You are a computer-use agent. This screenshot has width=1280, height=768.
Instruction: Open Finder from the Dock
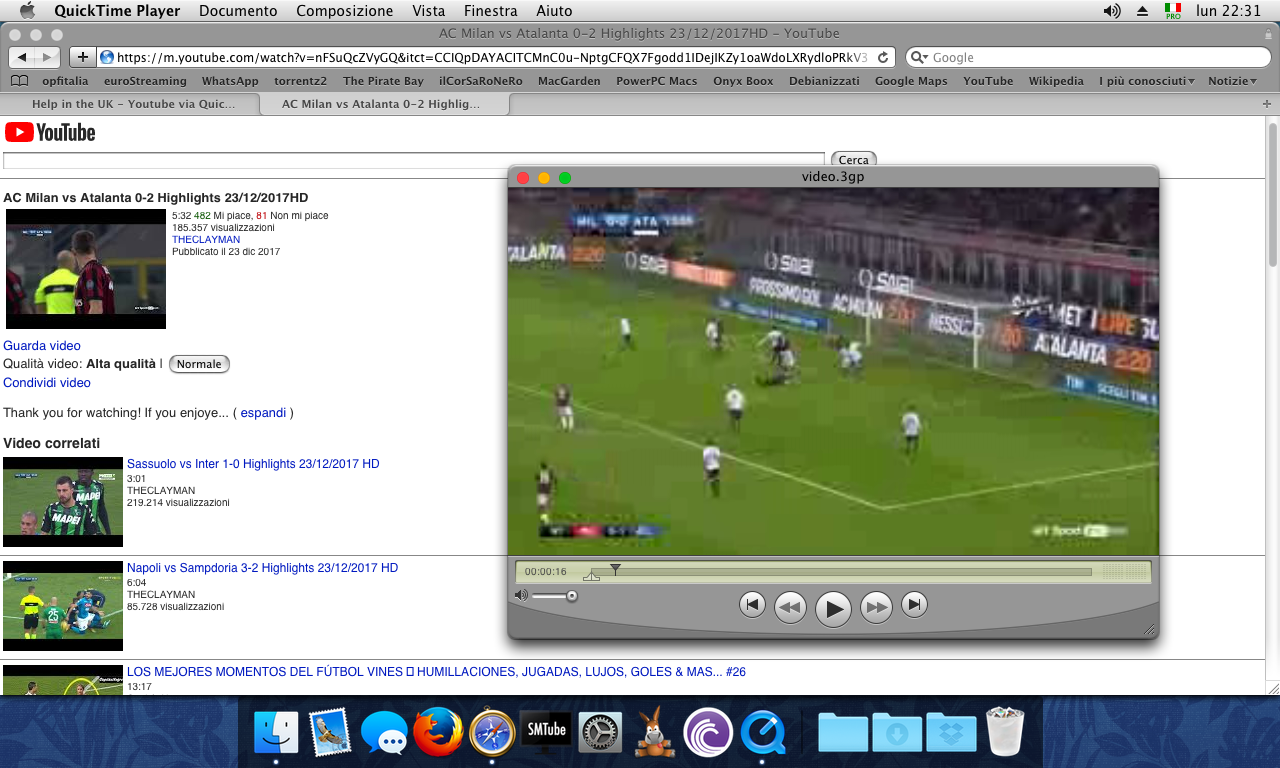coord(276,732)
